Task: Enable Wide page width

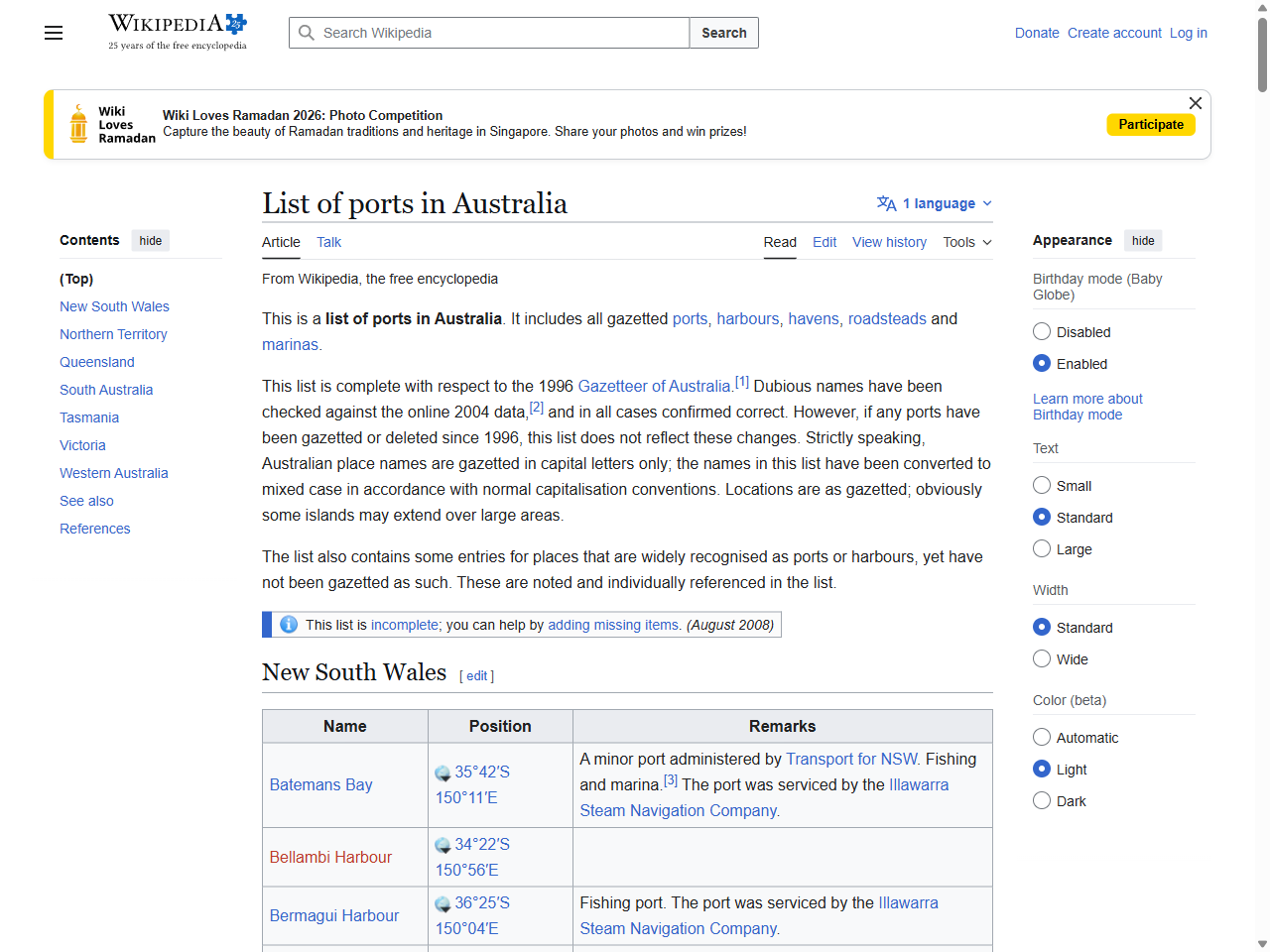Action: point(1042,658)
